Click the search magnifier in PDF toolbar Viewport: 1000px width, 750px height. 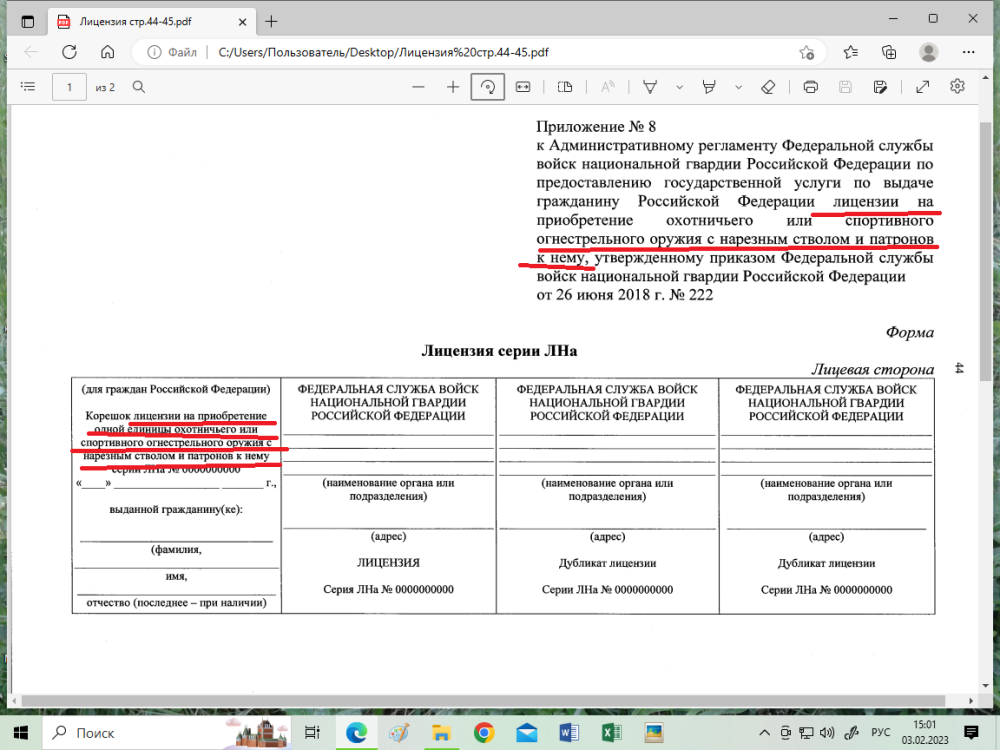[139, 87]
